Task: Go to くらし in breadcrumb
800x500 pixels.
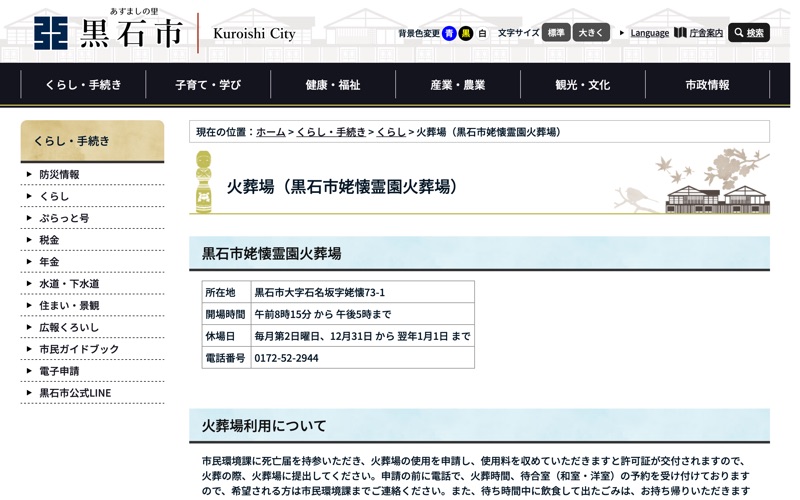Action: click(x=391, y=132)
